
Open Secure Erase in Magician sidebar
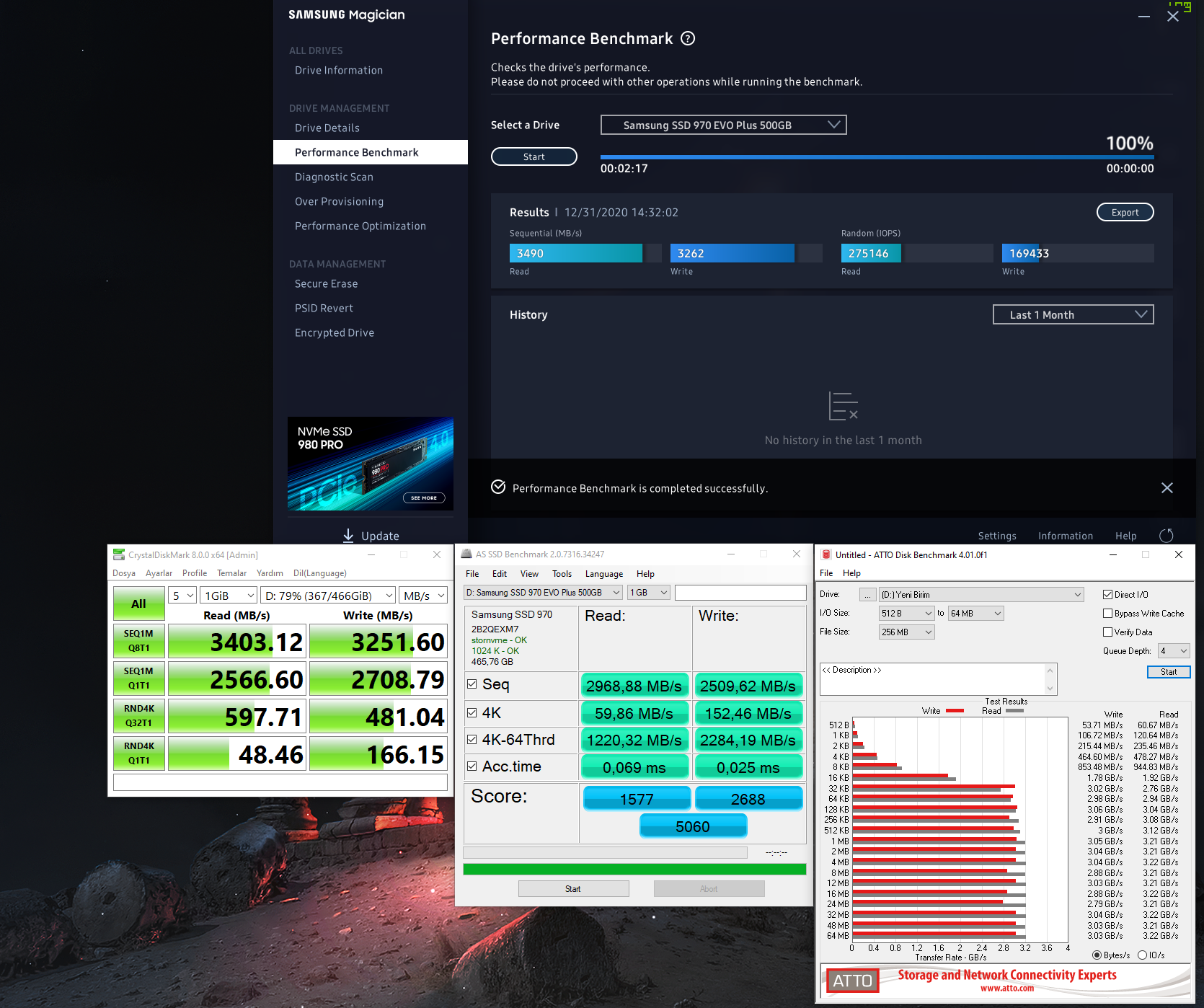point(326,283)
